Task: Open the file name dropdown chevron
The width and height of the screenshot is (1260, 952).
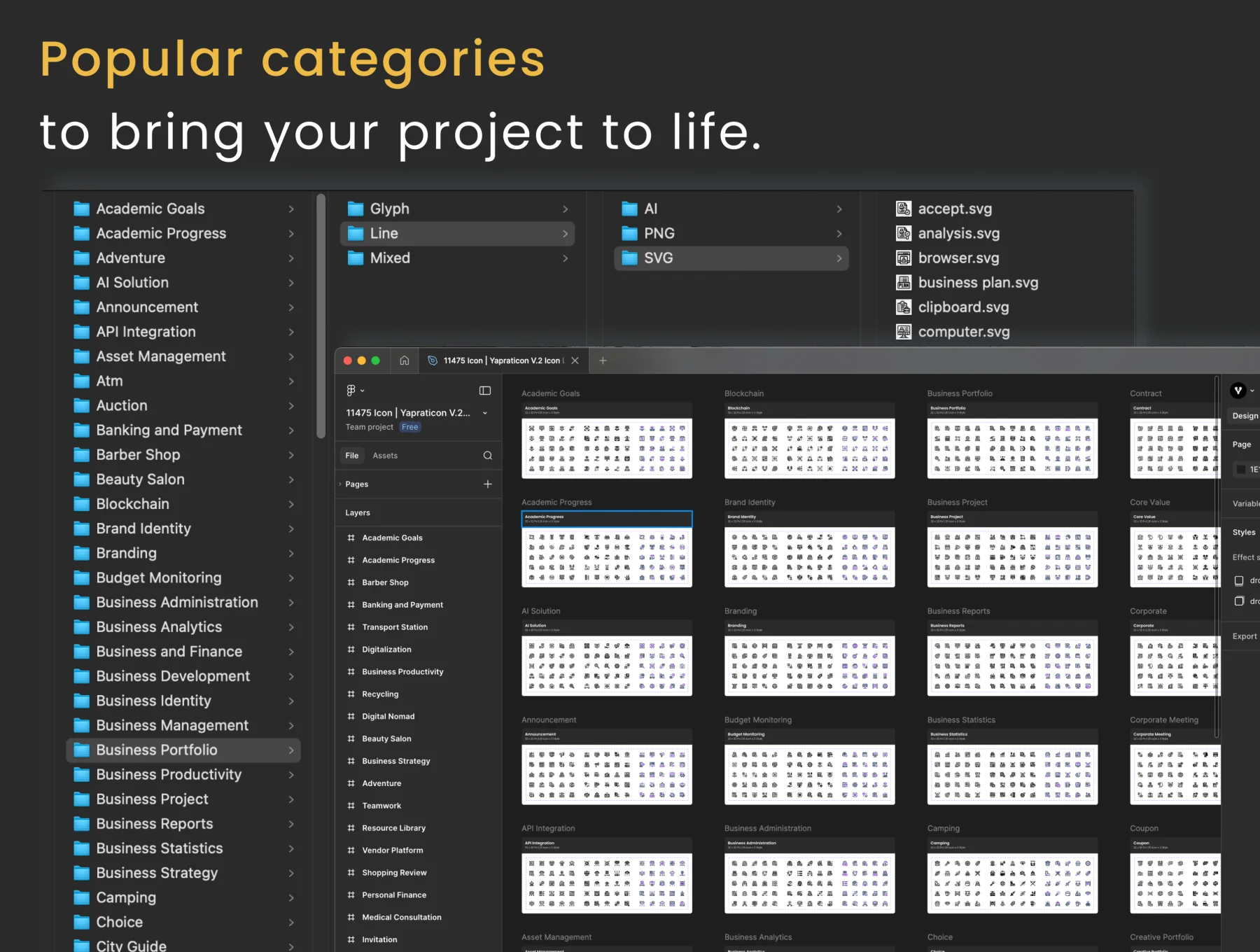Action: [x=485, y=413]
